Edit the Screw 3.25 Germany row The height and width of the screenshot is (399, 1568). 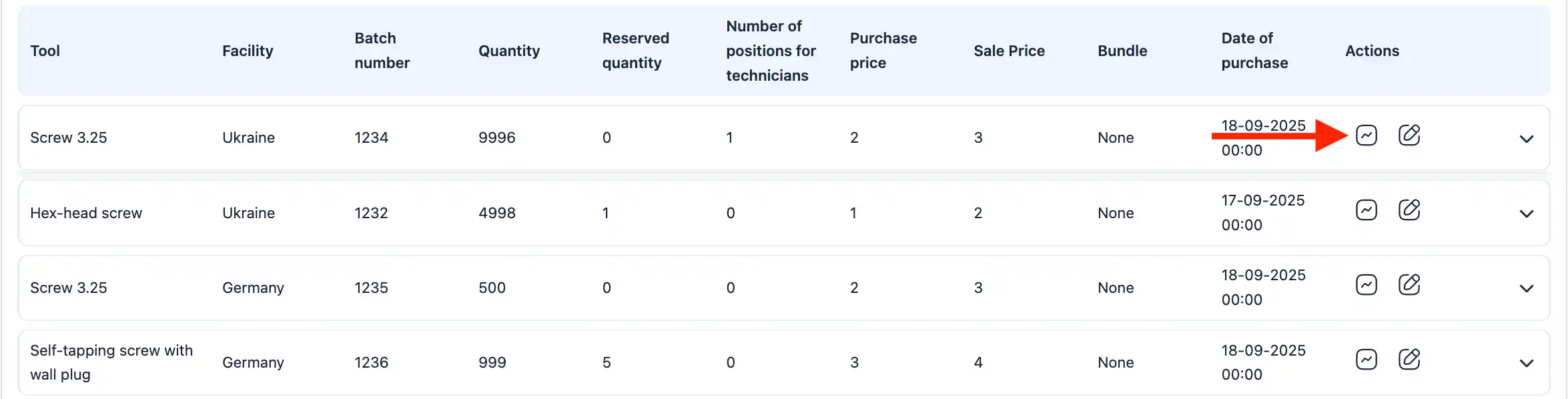1409,285
